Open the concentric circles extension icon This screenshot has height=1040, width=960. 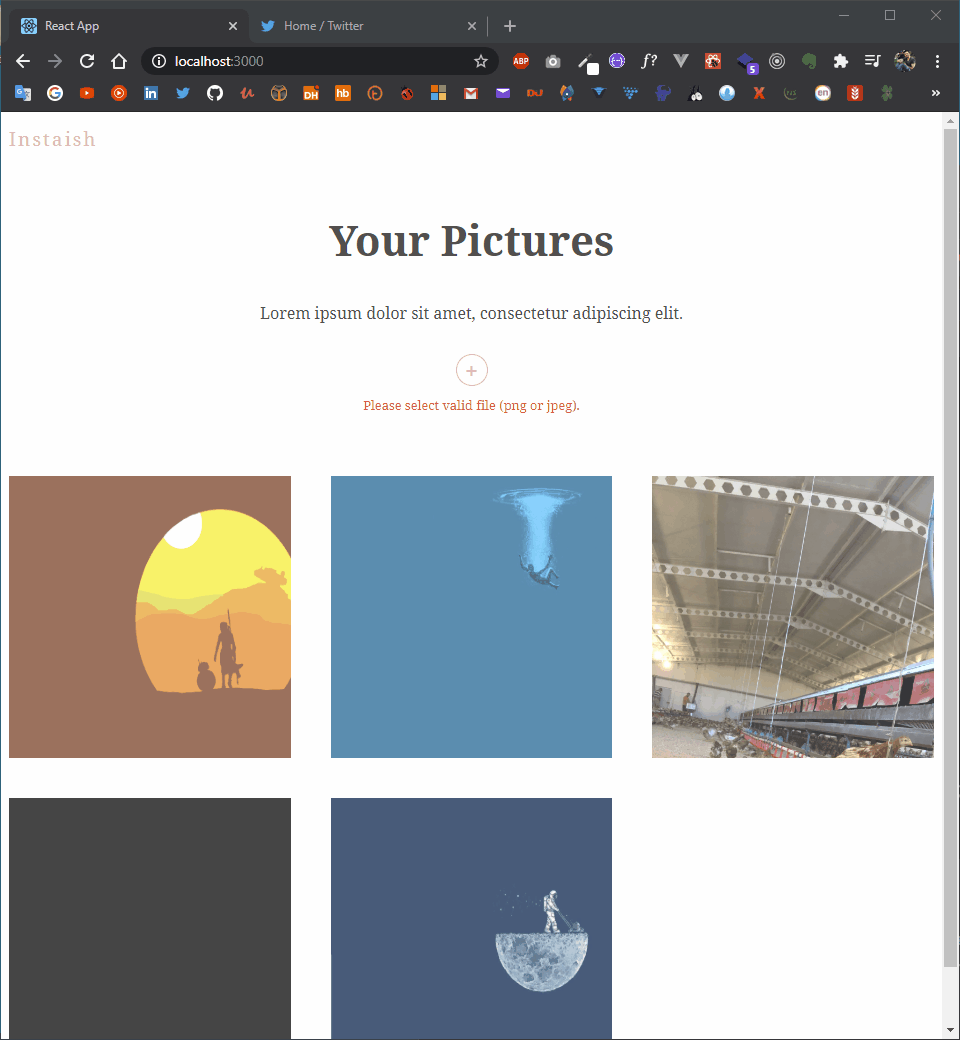[777, 61]
